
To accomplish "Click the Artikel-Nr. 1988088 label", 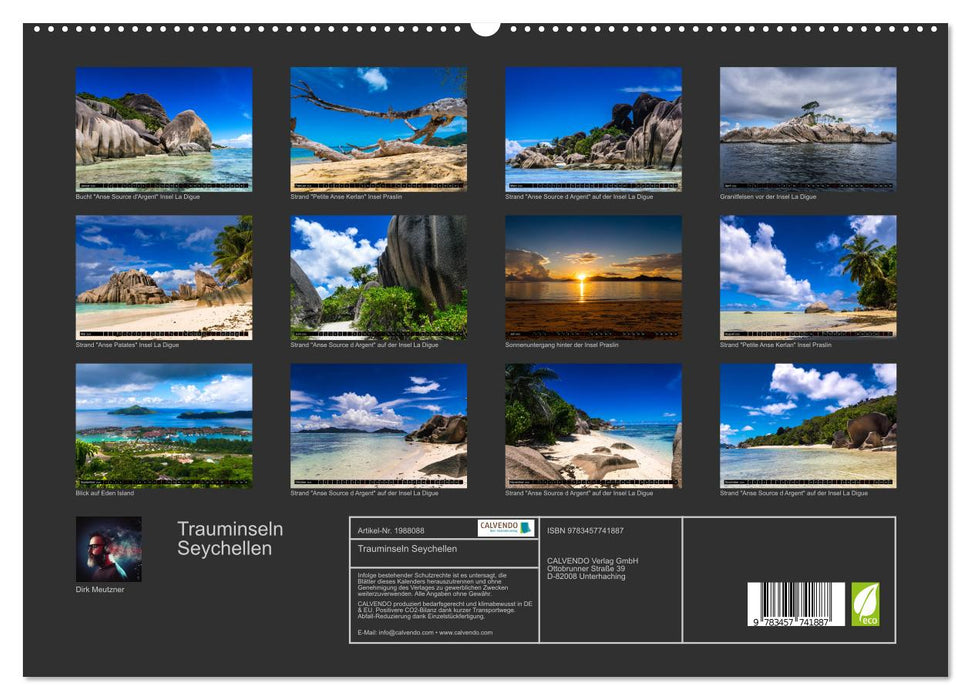I will (x=390, y=532).
